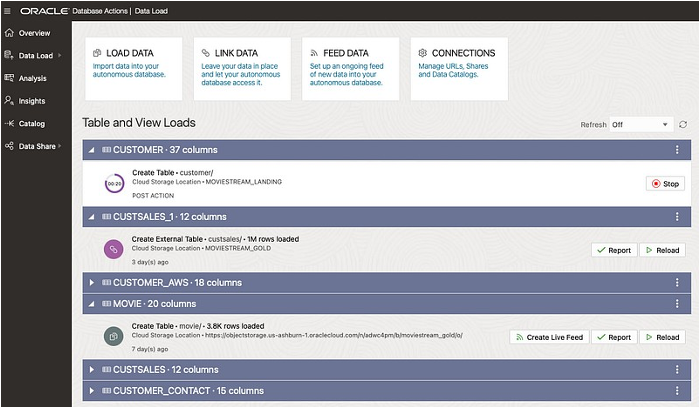
Task: Open the LINK DATA card
Action: 242,69
